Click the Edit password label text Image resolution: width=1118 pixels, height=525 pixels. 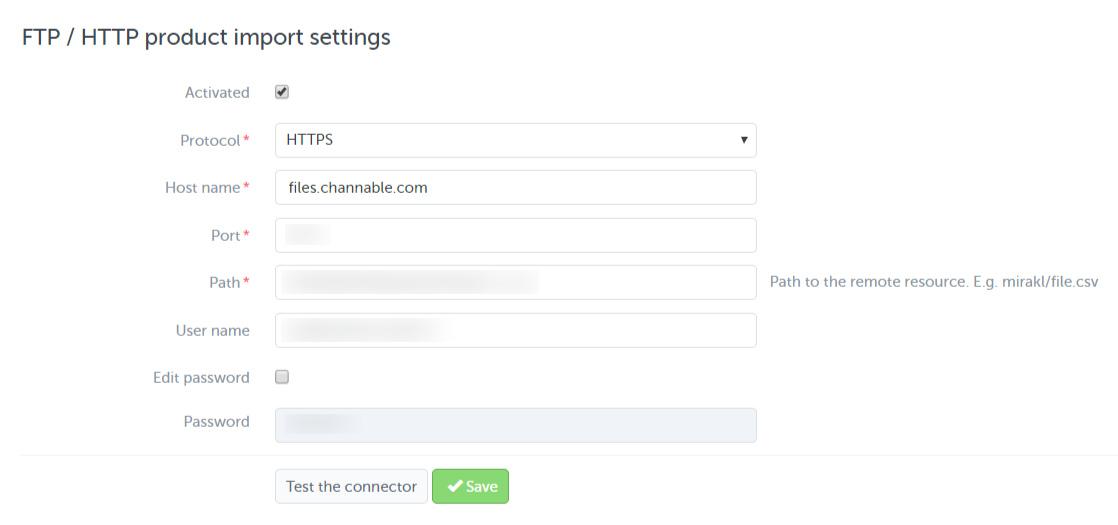(201, 378)
